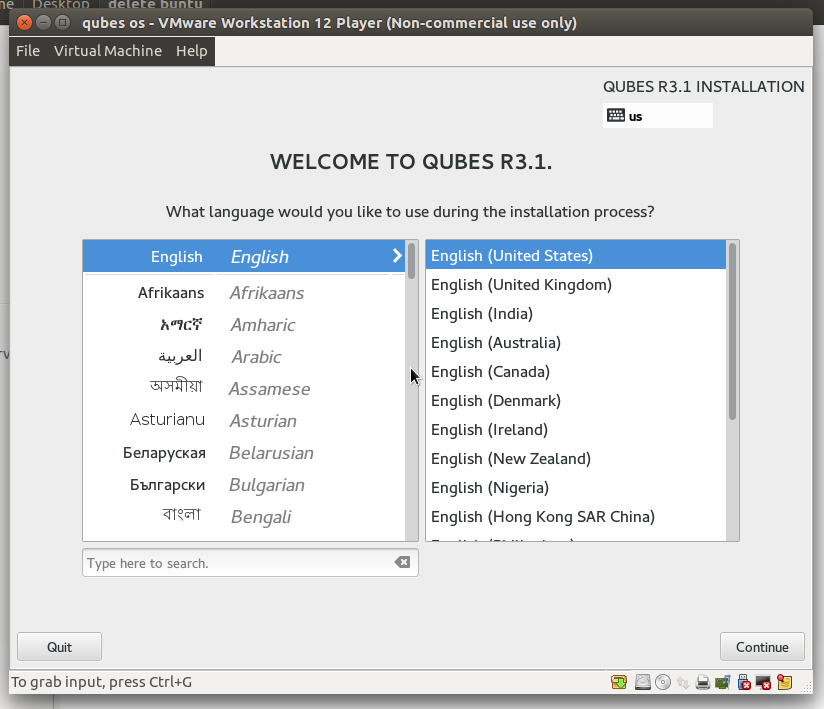Click the network adapter arrows icon
The width and height of the screenshot is (824, 709).
coord(683,682)
